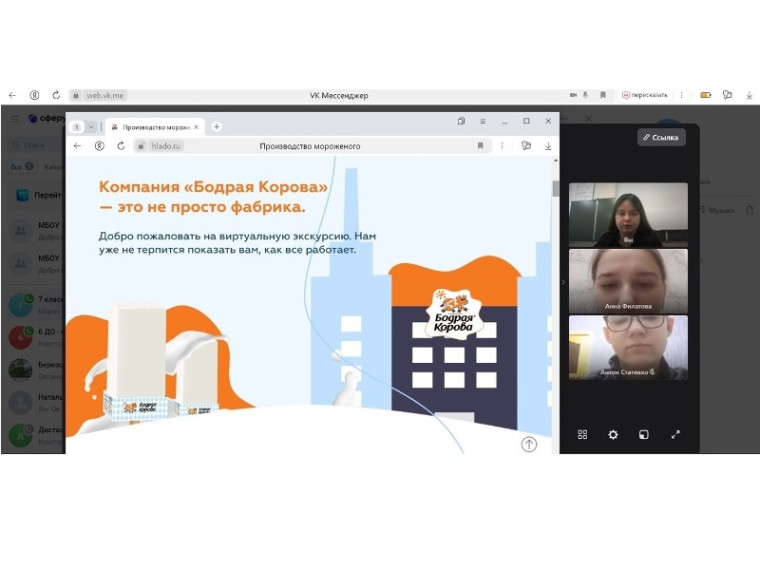The height and width of the screenshot is (570, 760).
Task: Click the camera icon in the outer address bar
Action: point(573,95)
